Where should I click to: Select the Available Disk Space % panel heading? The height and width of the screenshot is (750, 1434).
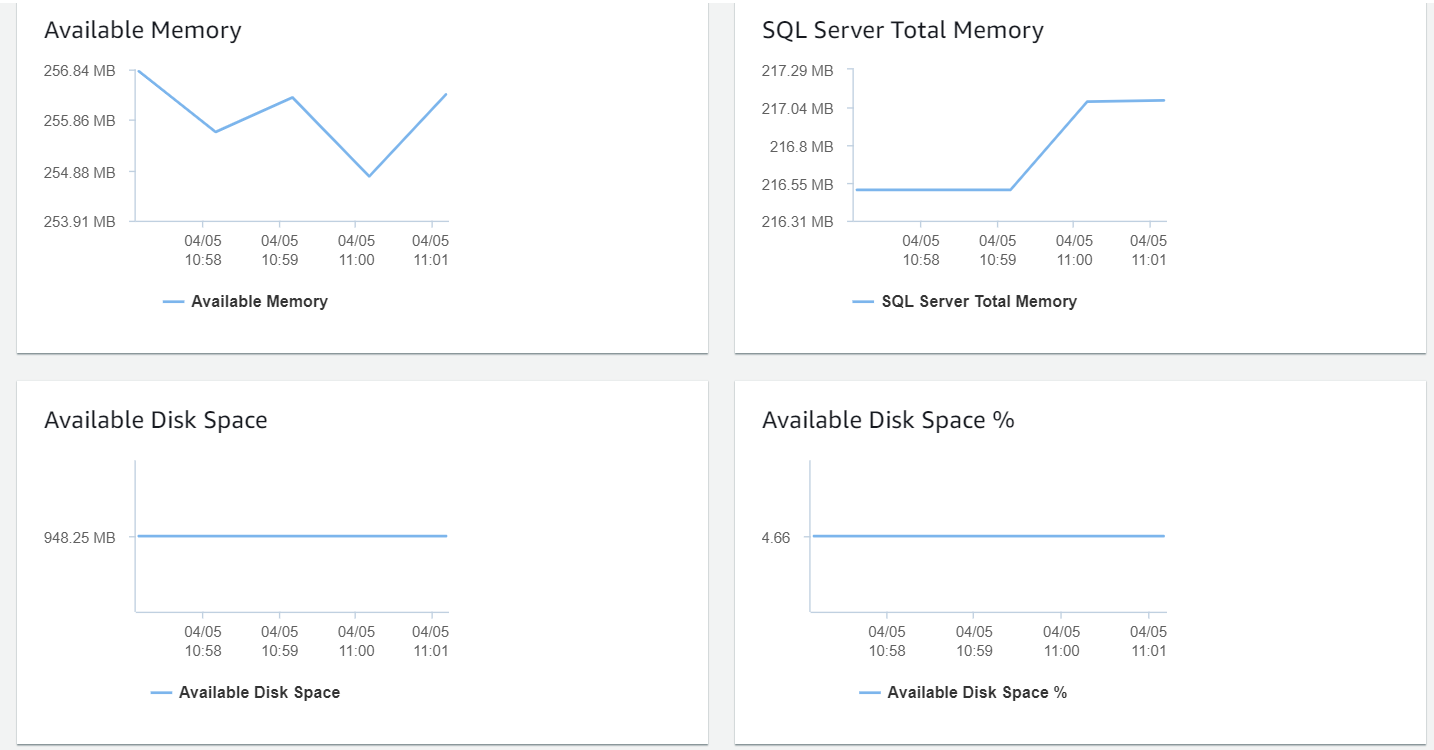click(x=888, y=420)
